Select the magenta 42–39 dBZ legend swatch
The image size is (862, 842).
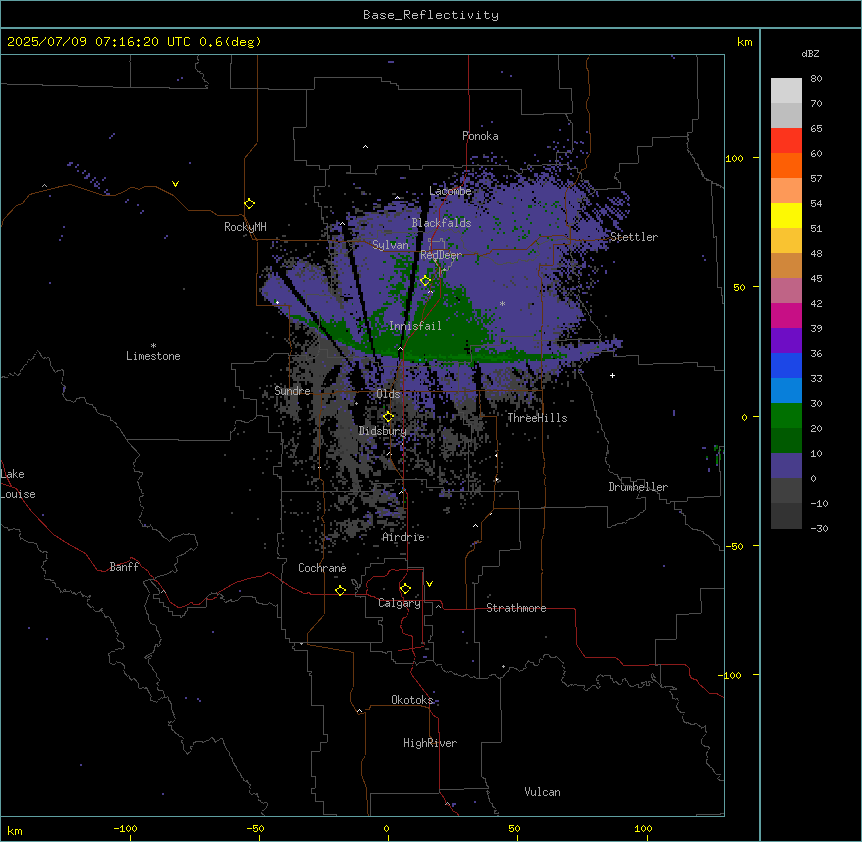[x=786, y=315]
